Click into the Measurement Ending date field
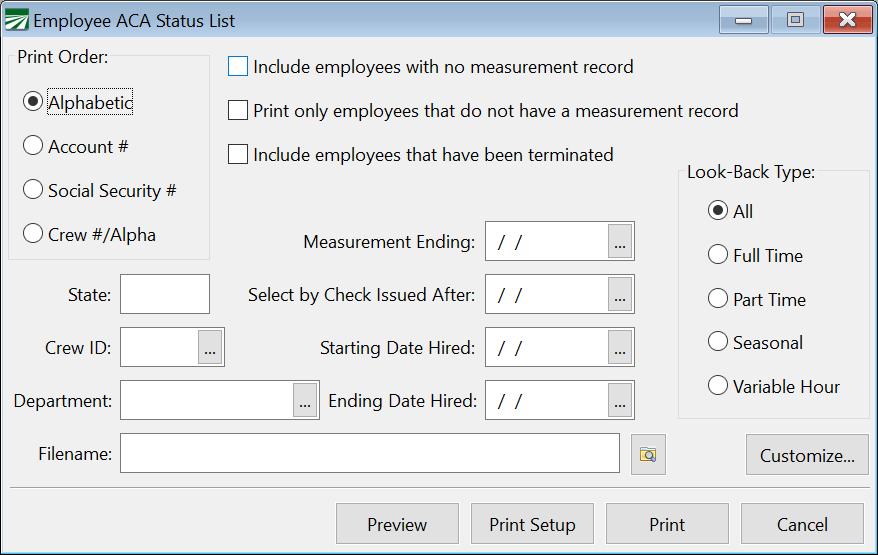878x555 pixels. point(547,241)
